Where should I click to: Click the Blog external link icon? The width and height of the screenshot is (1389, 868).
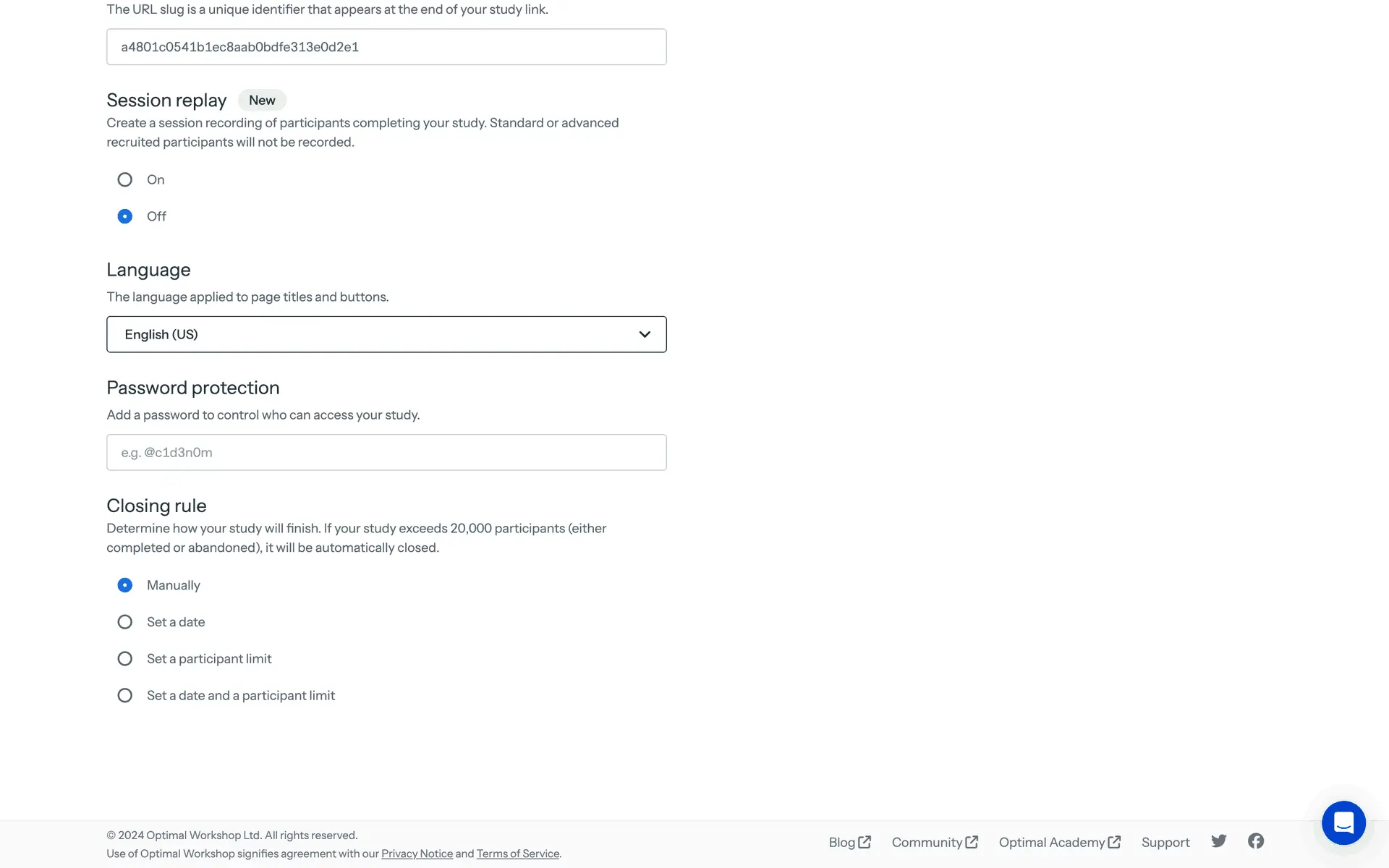coord(865,842)
